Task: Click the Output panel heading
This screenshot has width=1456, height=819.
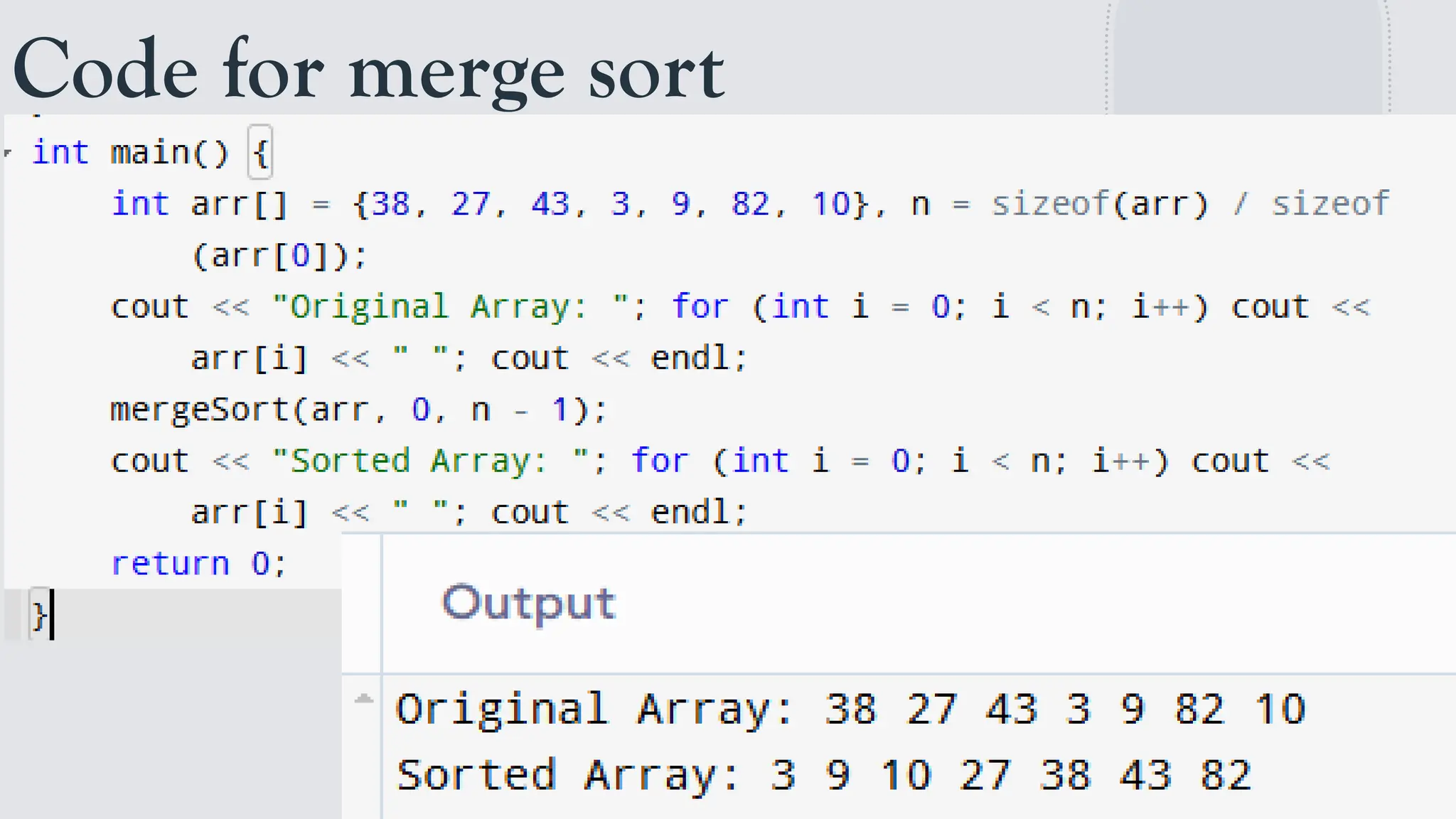Action: pos(528,604)
